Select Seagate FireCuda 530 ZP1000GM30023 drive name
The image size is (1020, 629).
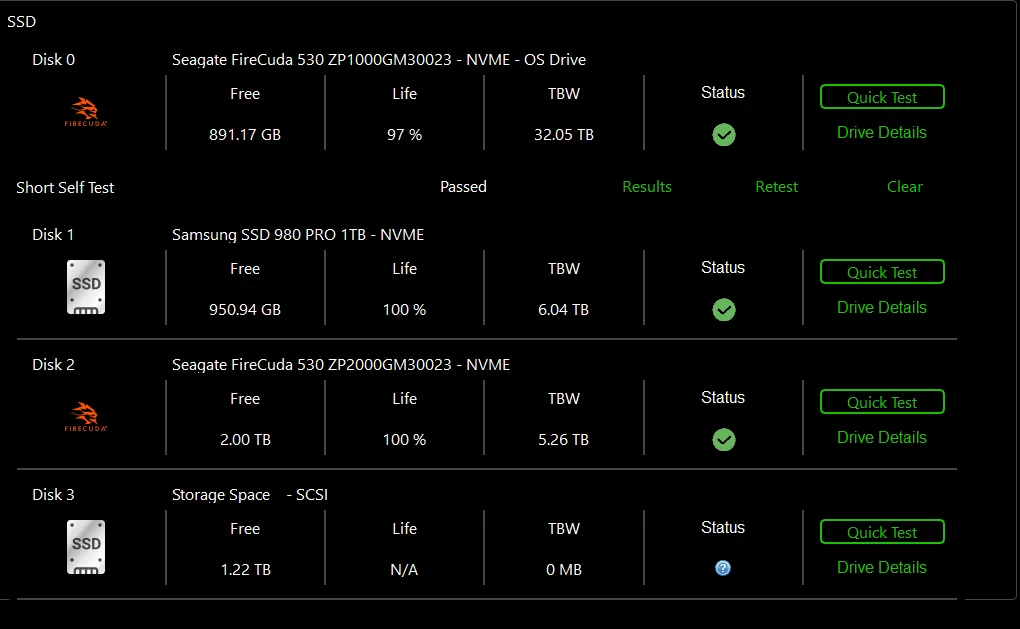click(x=379, y=60)
